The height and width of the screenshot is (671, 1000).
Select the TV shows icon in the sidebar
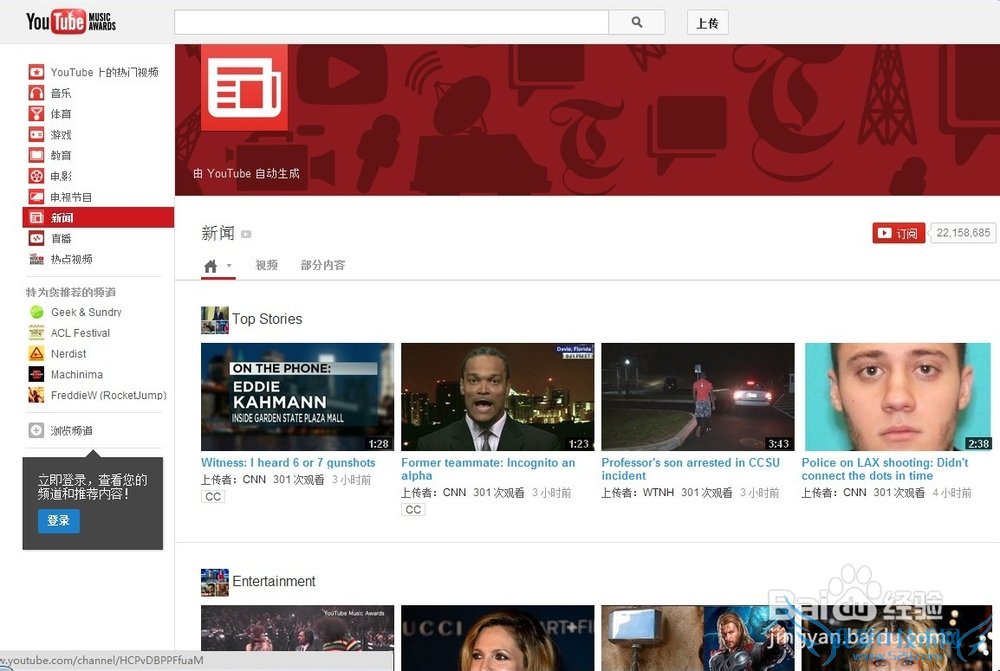pos(36,196)
